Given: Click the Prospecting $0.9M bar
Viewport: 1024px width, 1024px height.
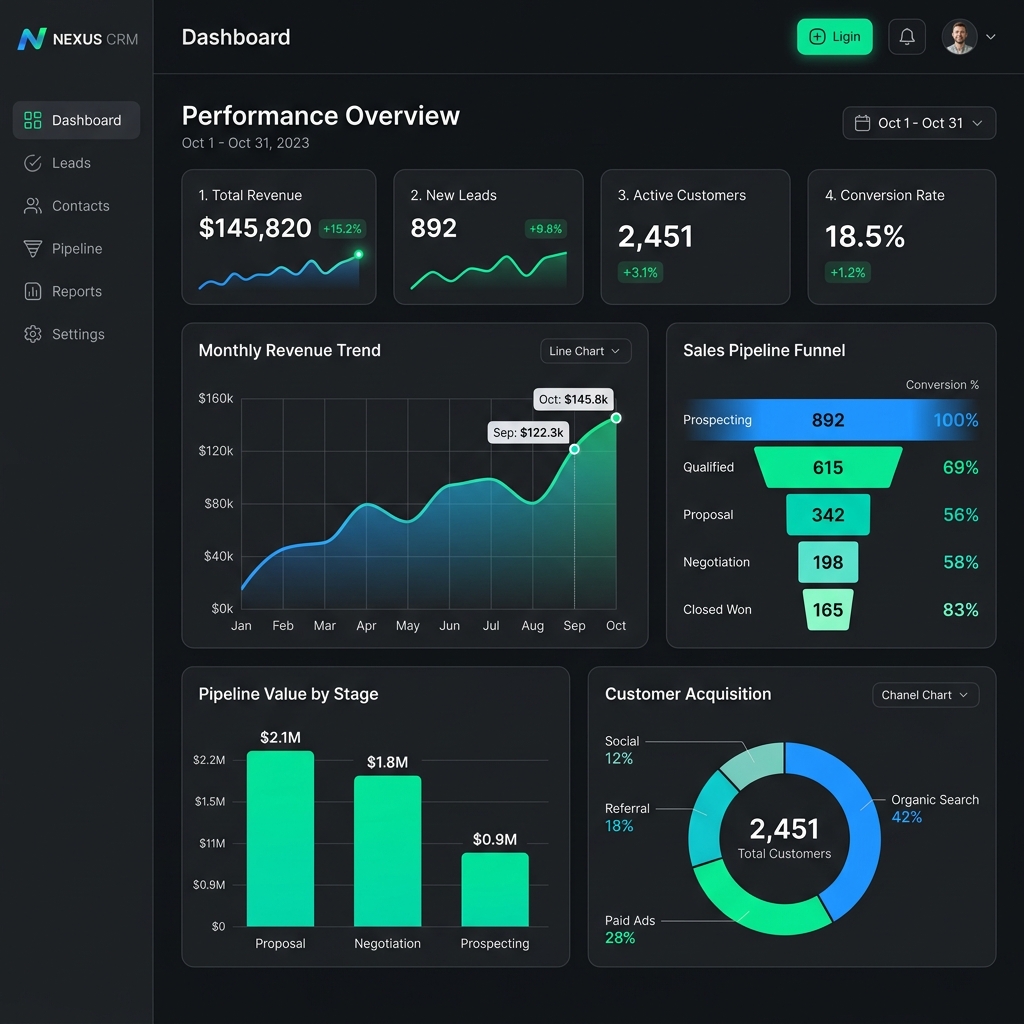Looking at the screenshot, I should coord(494,889).
